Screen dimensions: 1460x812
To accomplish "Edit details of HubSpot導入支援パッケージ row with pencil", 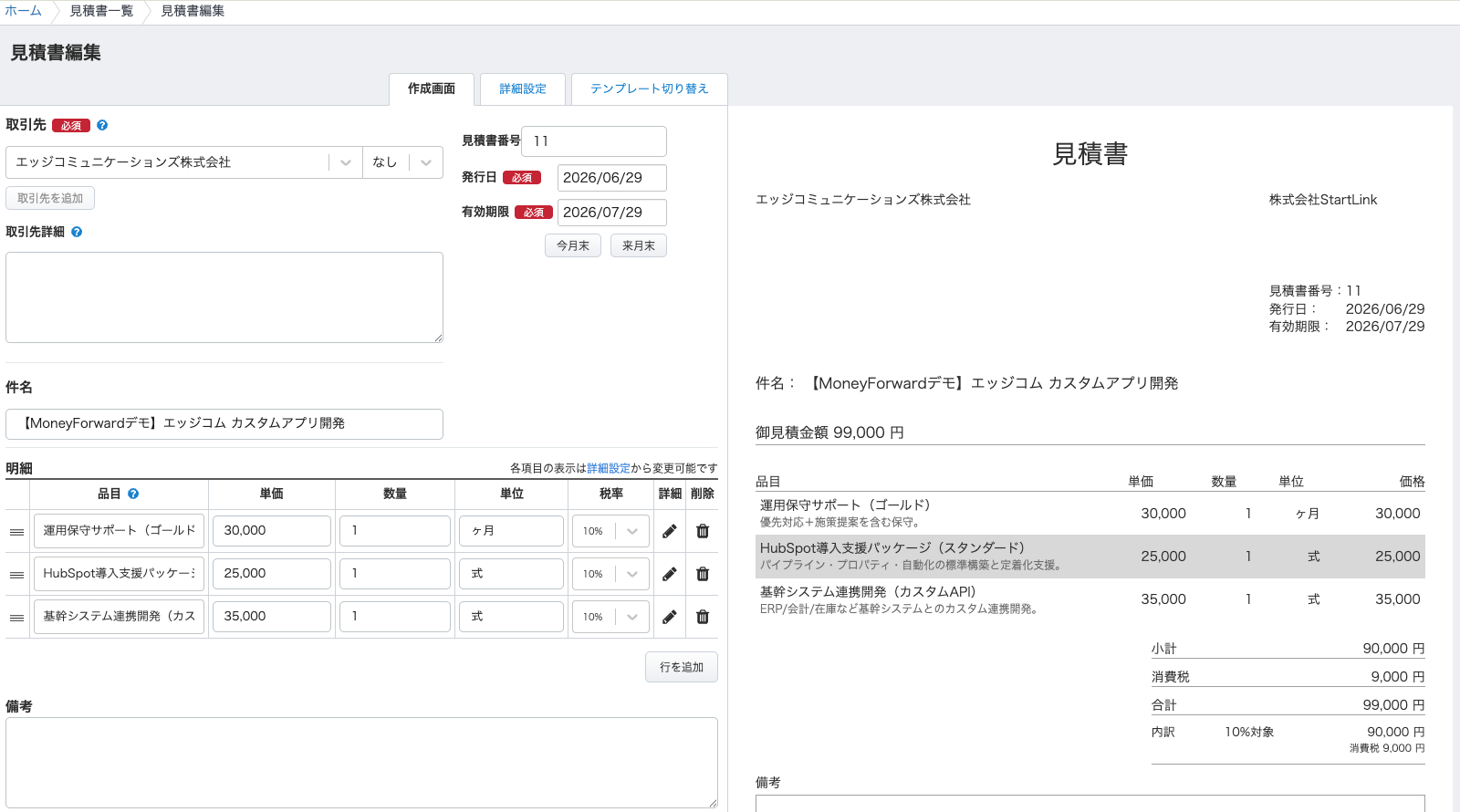I will coord(669,574).
